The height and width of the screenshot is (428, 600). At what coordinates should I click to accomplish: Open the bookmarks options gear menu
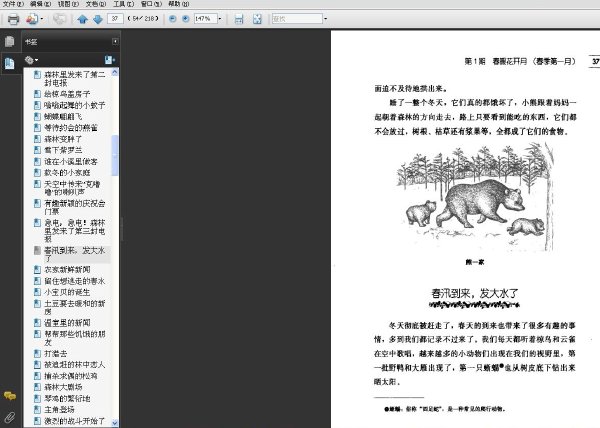(31, 60)
